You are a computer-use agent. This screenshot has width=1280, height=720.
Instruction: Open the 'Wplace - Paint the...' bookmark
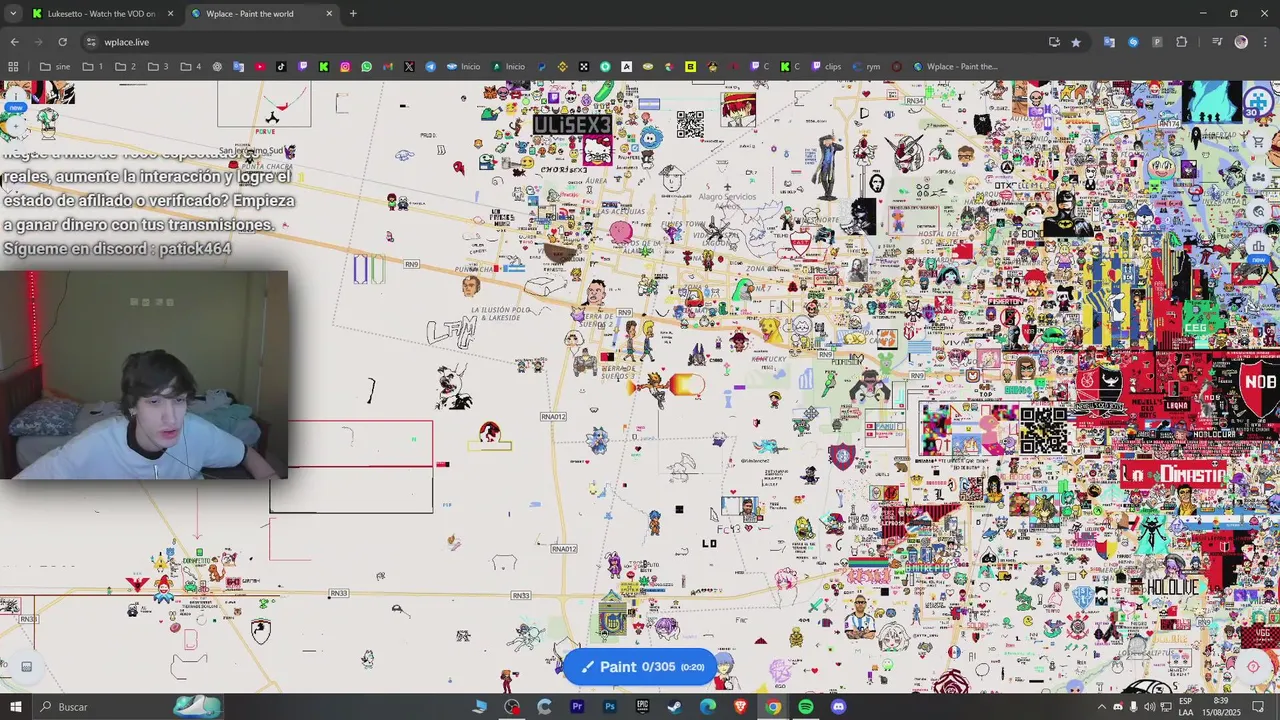955,67
